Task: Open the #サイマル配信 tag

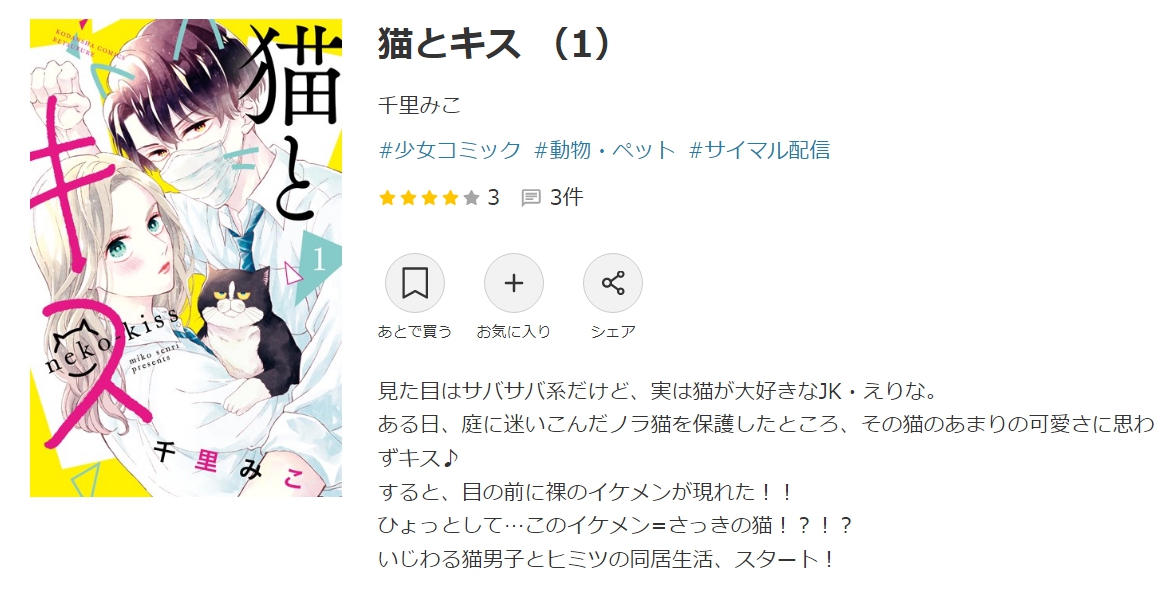Action: (x=759, y=150)
